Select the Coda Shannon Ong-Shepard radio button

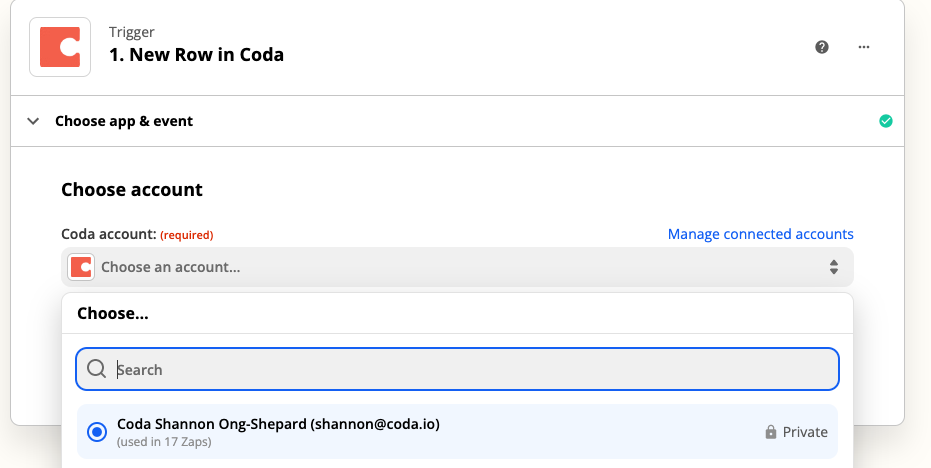(x=97, y=432)
